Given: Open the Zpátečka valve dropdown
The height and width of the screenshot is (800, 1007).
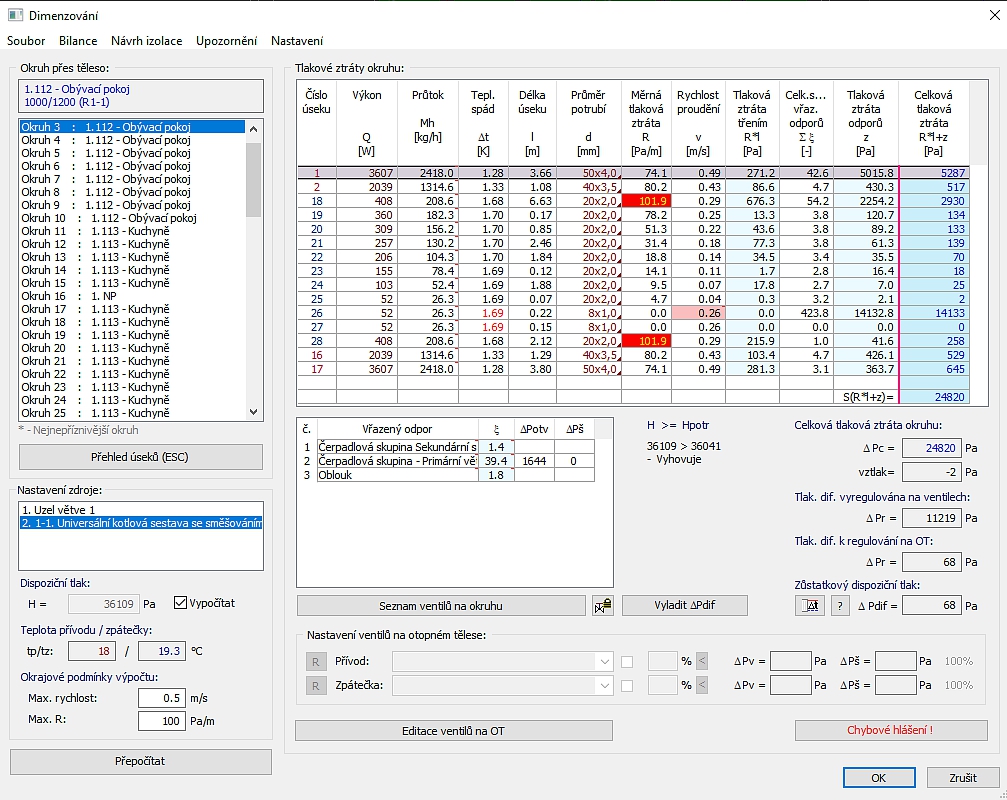Looking at the screenshot, I should 604,686.
